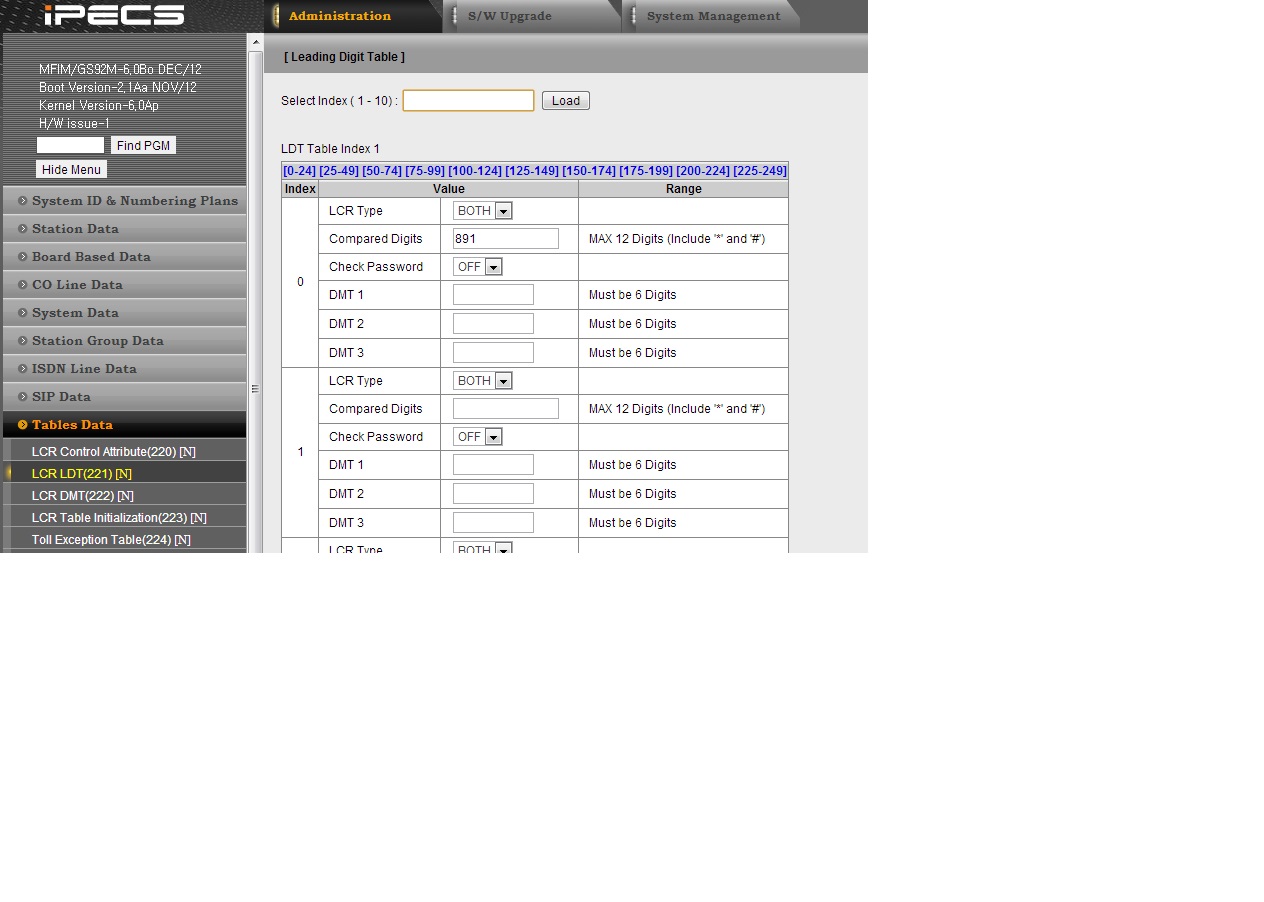The height and width of the screenshot is (902, 1264).
Task: Click the iPECS logo
Action: [x=114, y=15]
